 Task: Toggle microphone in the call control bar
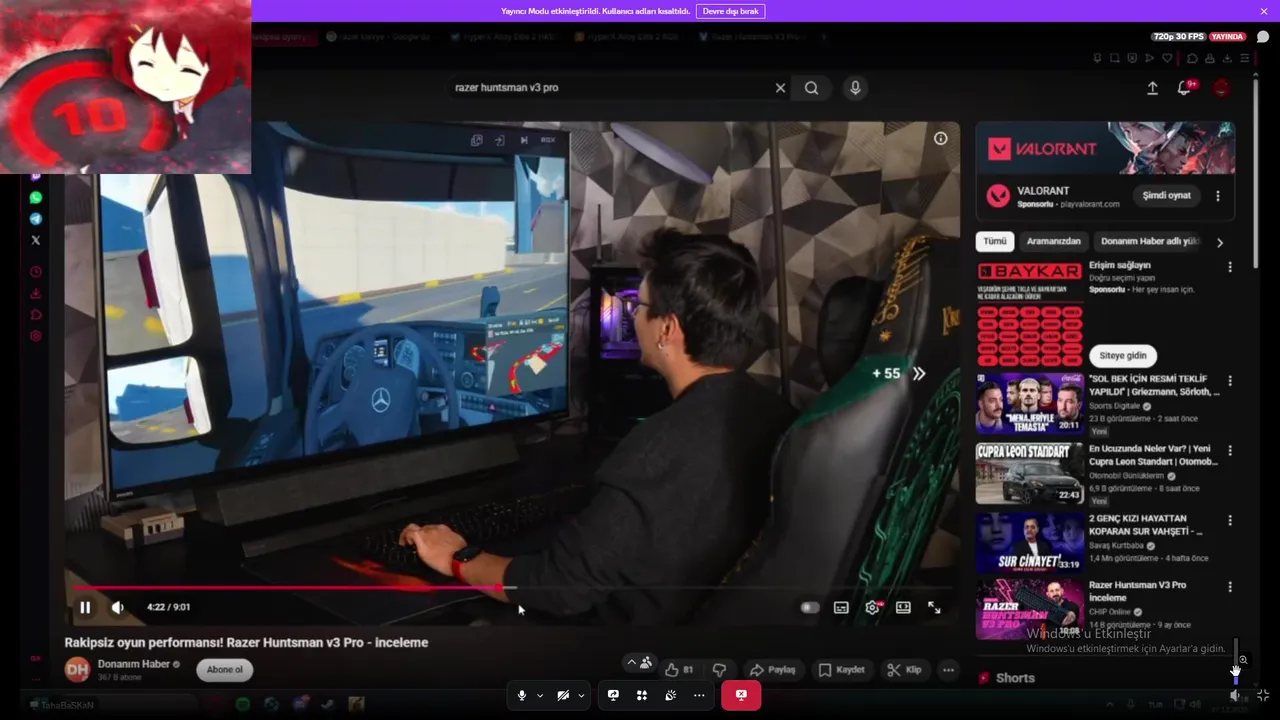[521, 695]
